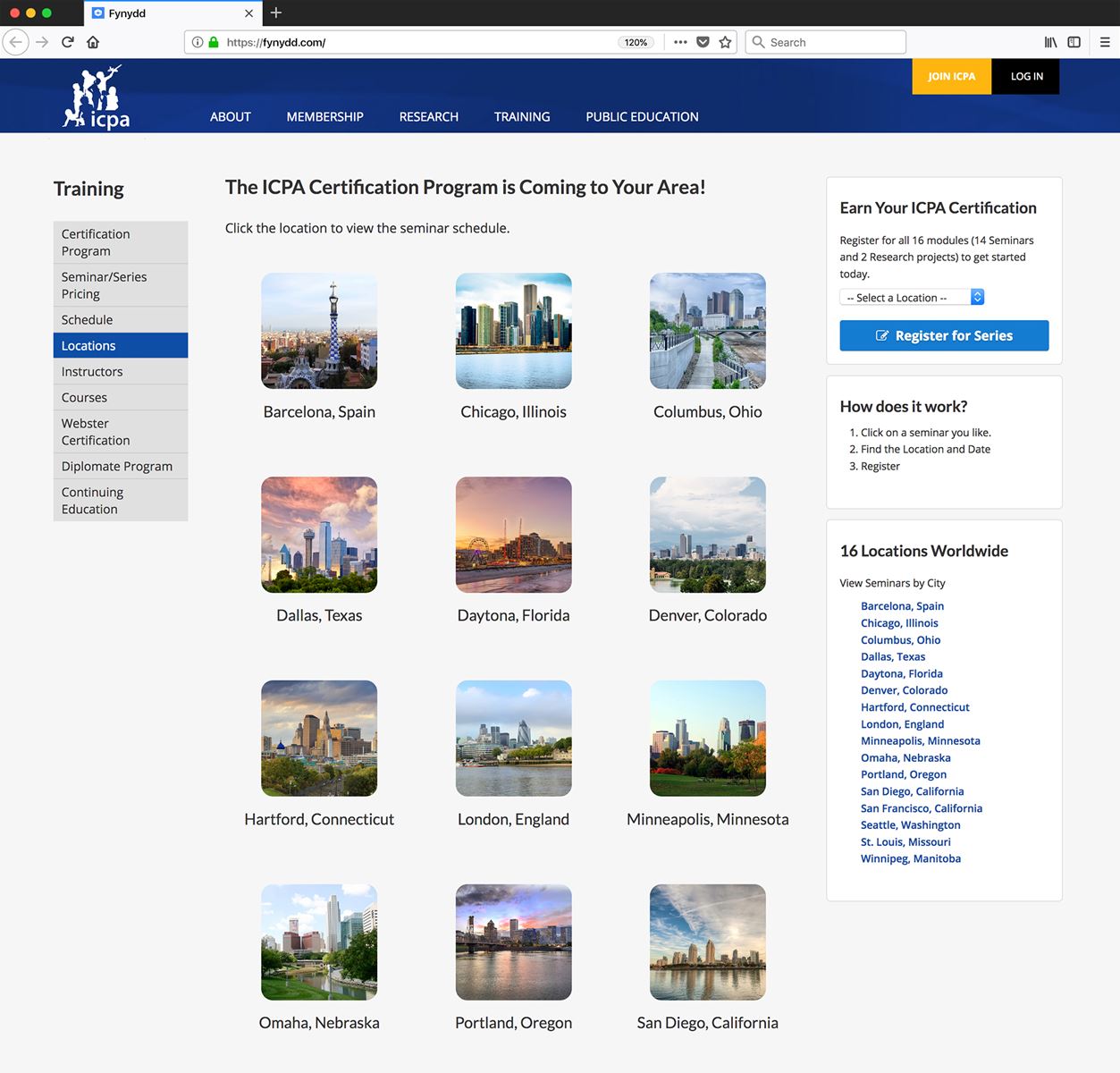Click the LOG IN button
Image resolution: width=1120 pixels, height=1073 pixels.
coord(1026,76)
